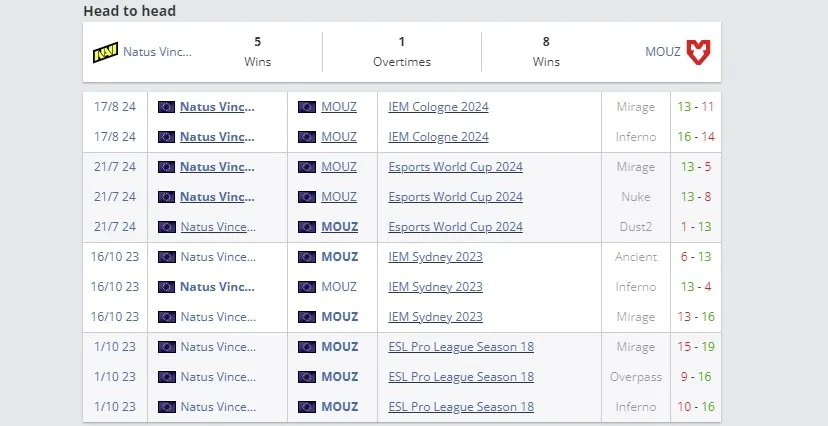Click EU flag beside Natus Vincere in Nuke row

(166, 197)
